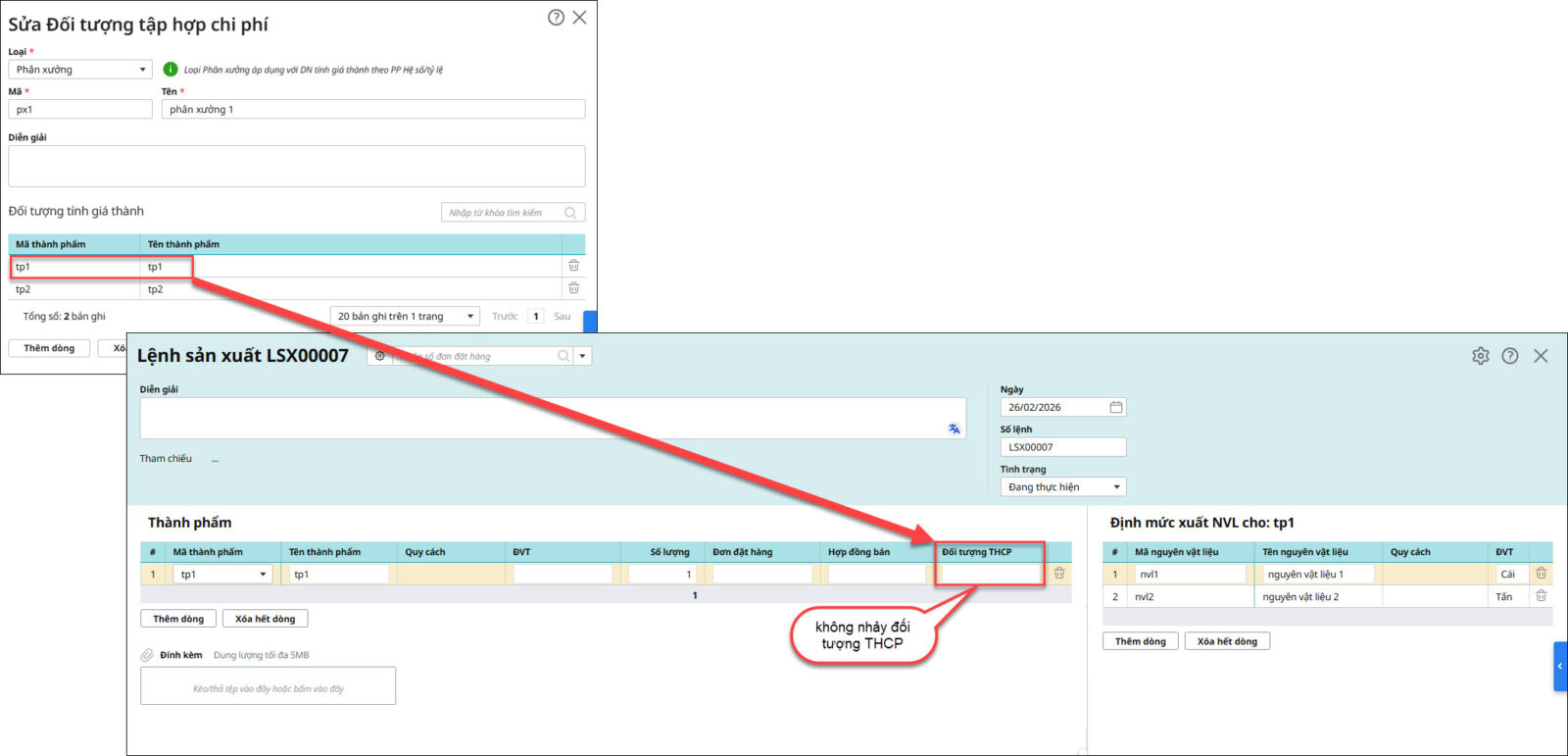The image size is (1568, 756).
Task: Click Thêm dòng under the Định mức xuất NVL table
Action: 1141,641
